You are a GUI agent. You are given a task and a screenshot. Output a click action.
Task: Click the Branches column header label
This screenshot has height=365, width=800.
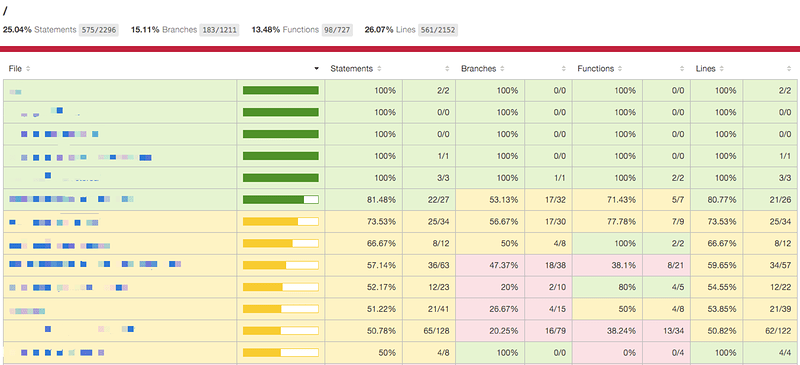(x=479, y=69)
